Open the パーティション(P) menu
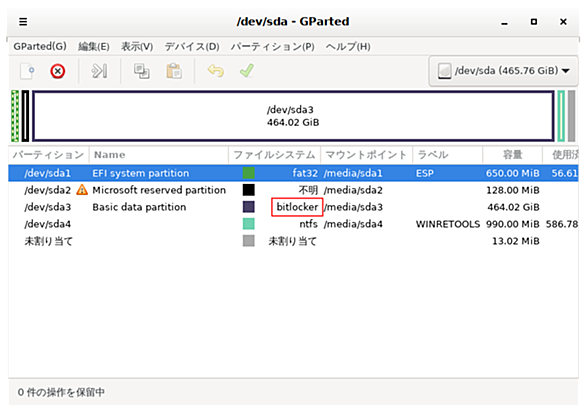586x413 pixels. [272, 46]
